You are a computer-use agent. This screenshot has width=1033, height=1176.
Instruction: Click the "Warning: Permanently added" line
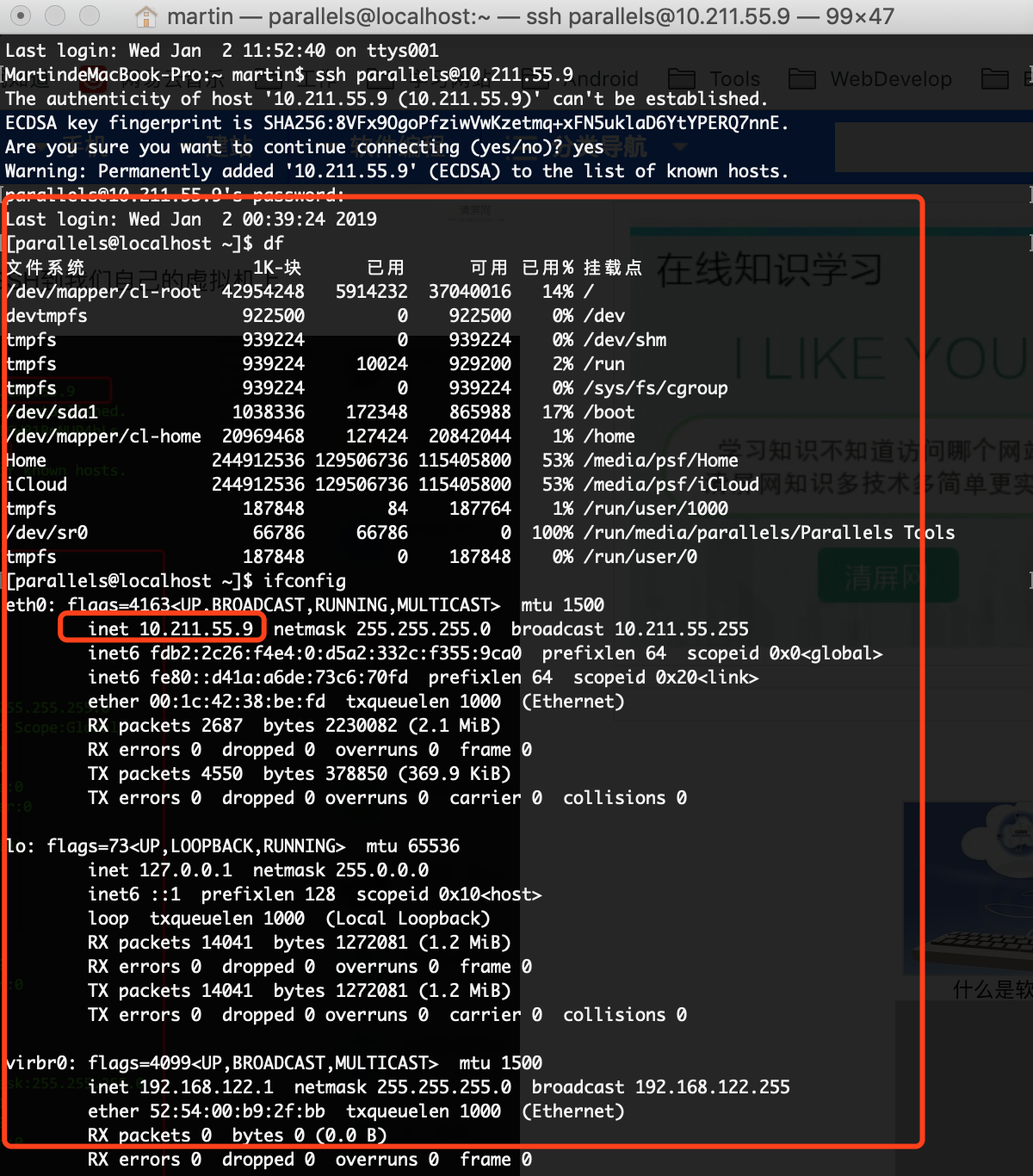tap(397, 171)
